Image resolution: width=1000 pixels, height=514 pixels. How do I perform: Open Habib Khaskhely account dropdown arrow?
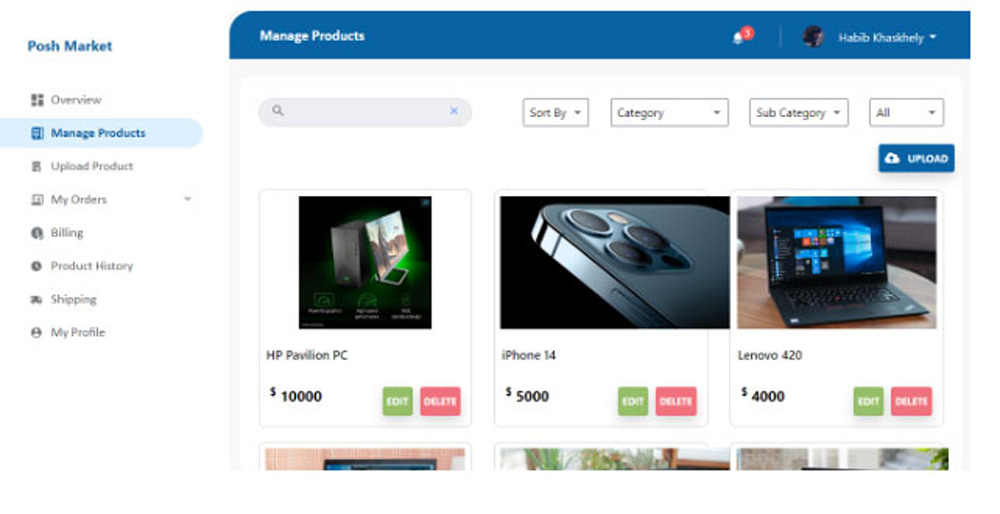click(x=933, y=37)
